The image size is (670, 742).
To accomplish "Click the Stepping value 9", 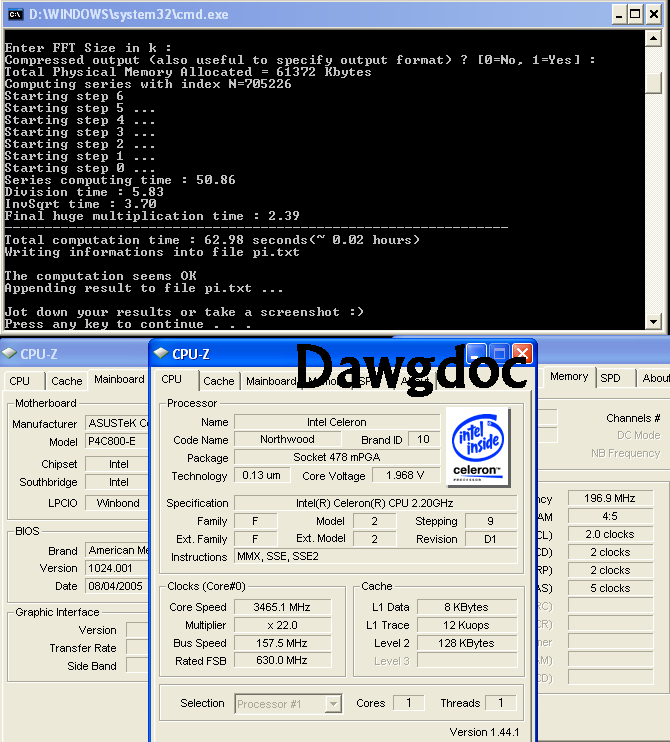I will pos(491,521).
